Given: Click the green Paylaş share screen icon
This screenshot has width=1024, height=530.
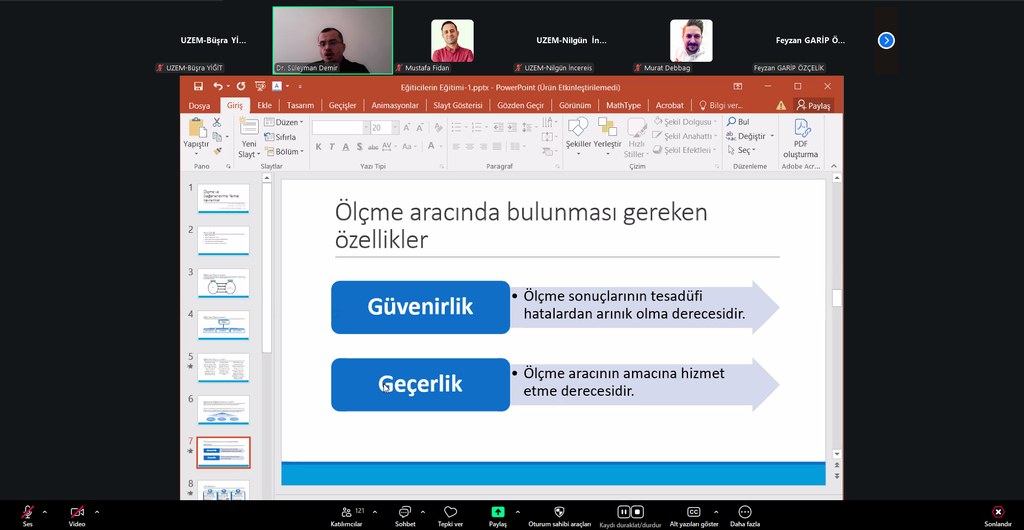Looking at the screenshot, I should pyautogui.click(x=497, y=512).
